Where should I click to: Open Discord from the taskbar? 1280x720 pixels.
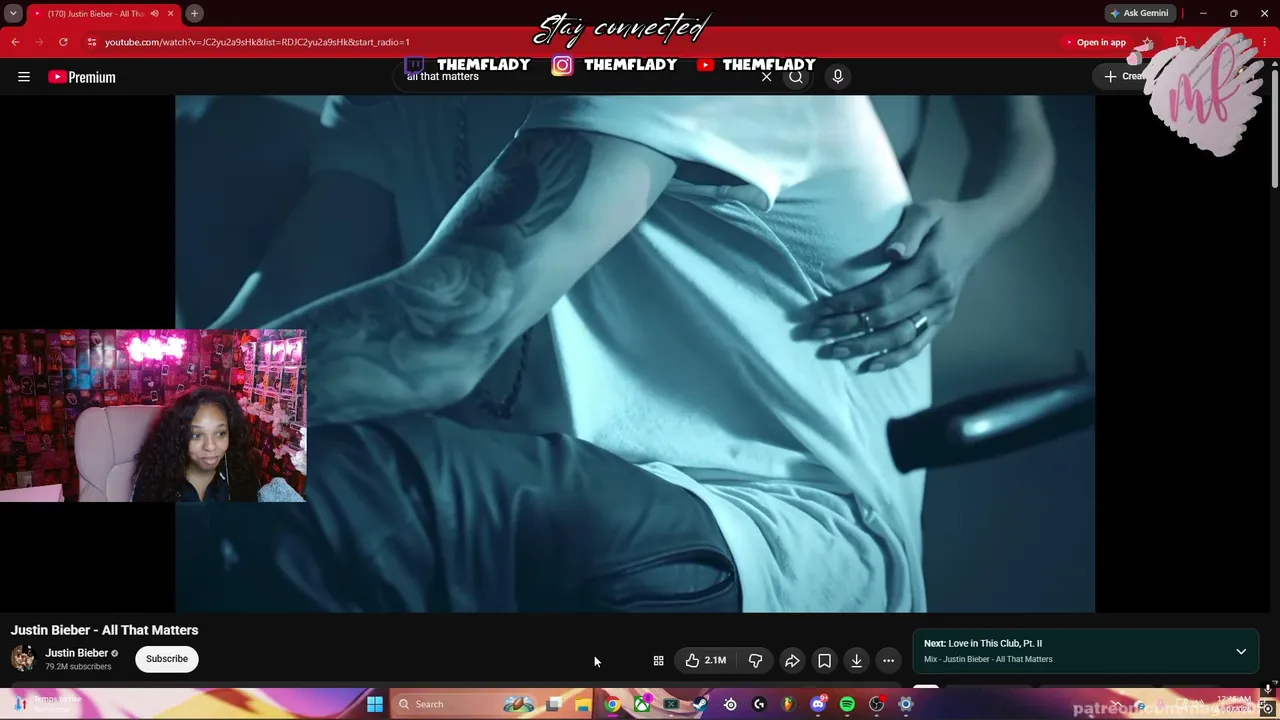click(x=818, y=704)
